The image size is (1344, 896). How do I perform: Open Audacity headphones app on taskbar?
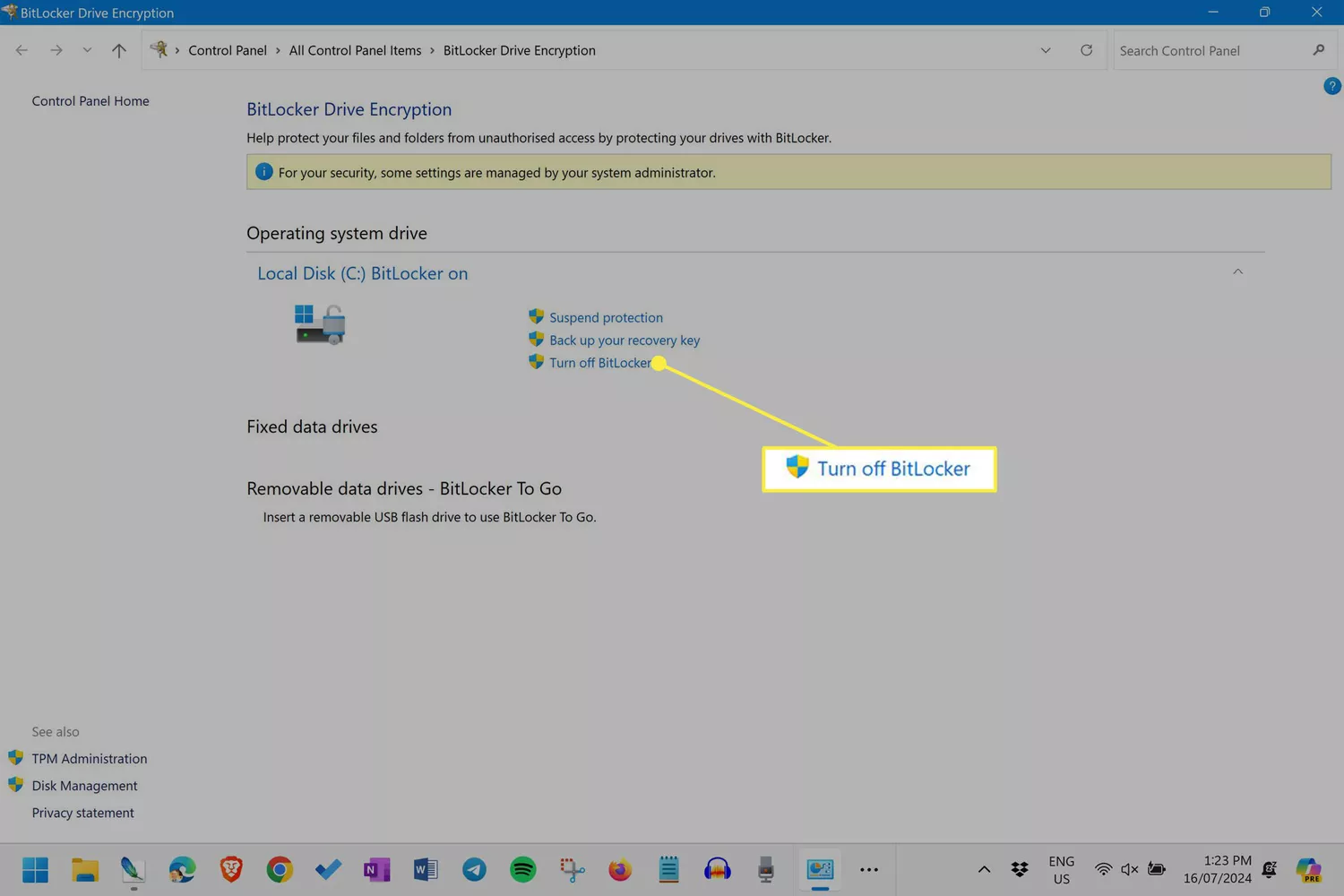coord(717,869)
